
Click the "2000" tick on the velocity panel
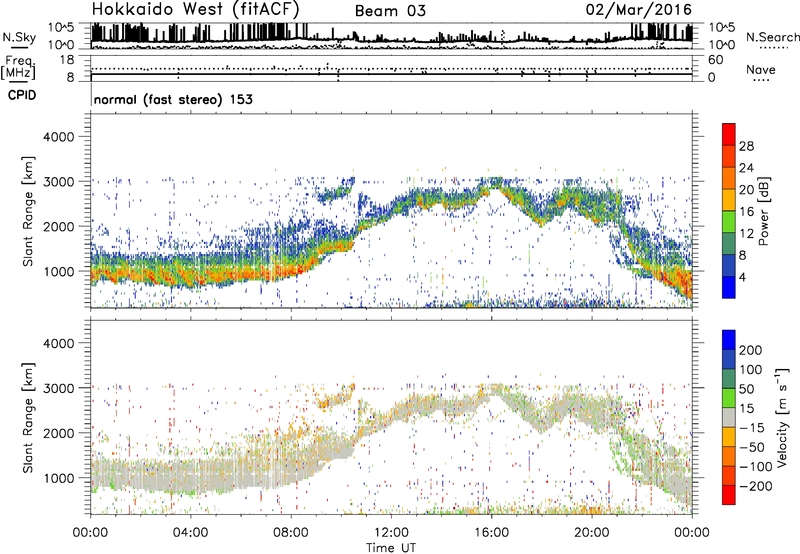58,433
